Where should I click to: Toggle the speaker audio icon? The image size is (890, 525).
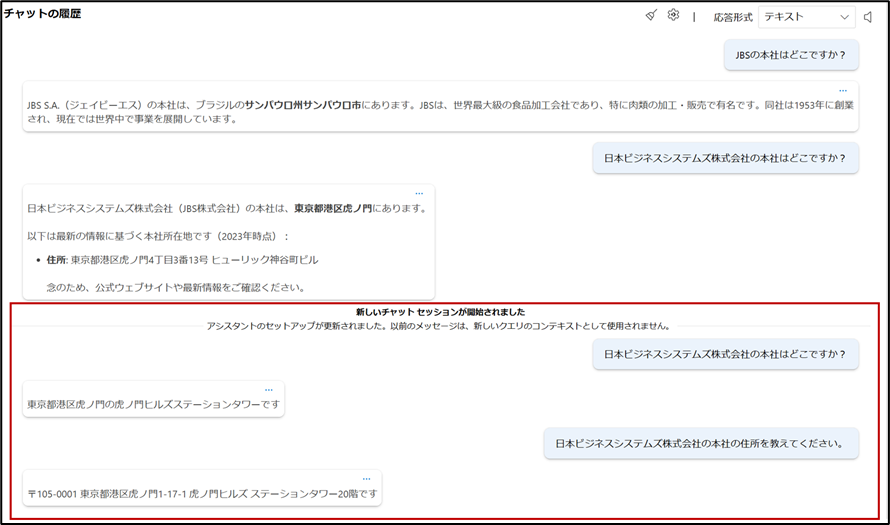click(868, 17)
